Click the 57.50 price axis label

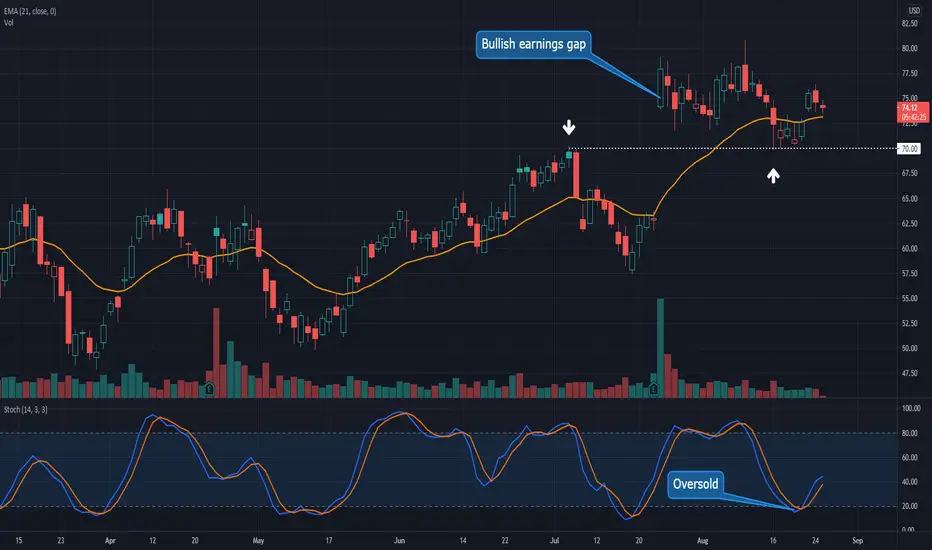click(x=909, y=274)
